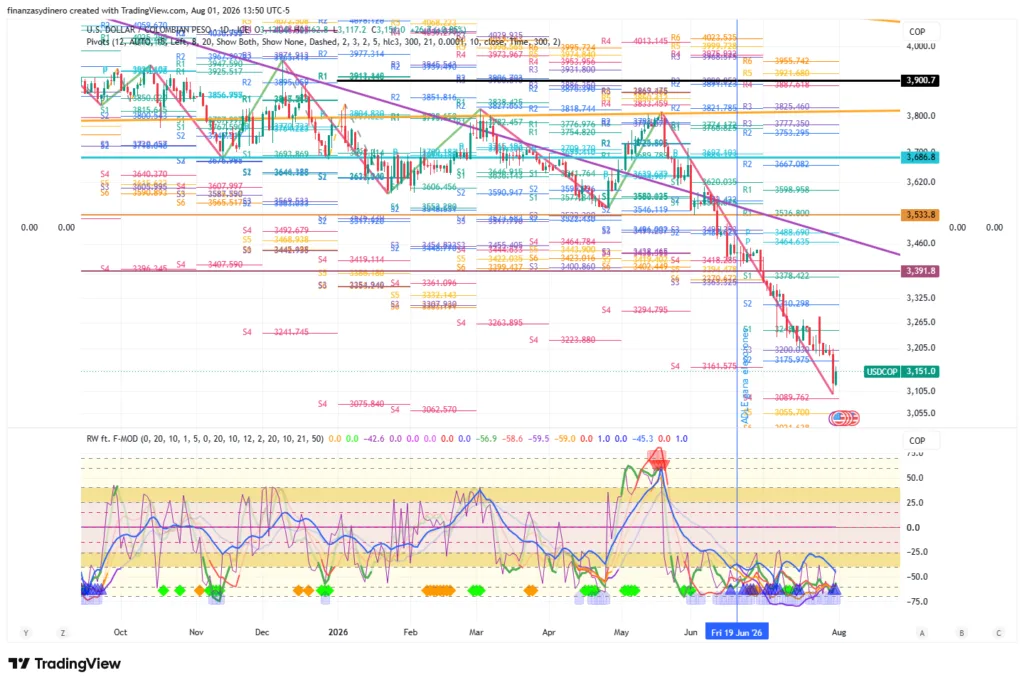Click the Apr label on the time axis
Image resolution: width=1024 pixels, height=685 pixels.
[549, 632]
